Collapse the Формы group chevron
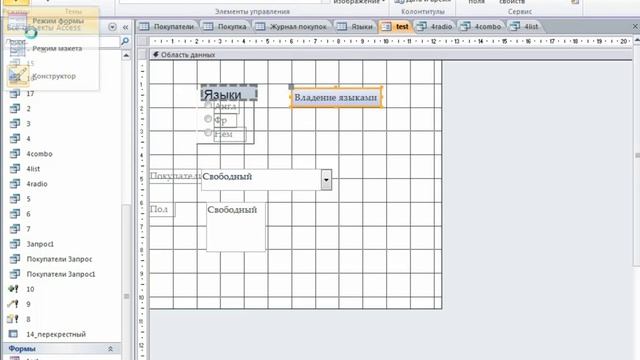 [110, 349]
